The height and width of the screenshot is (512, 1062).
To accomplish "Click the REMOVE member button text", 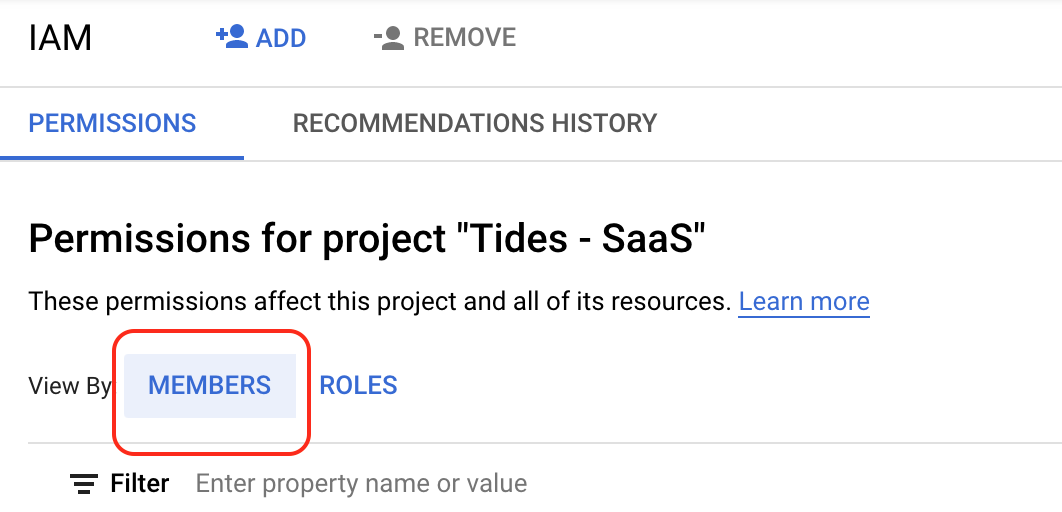I will coord(465,37).
